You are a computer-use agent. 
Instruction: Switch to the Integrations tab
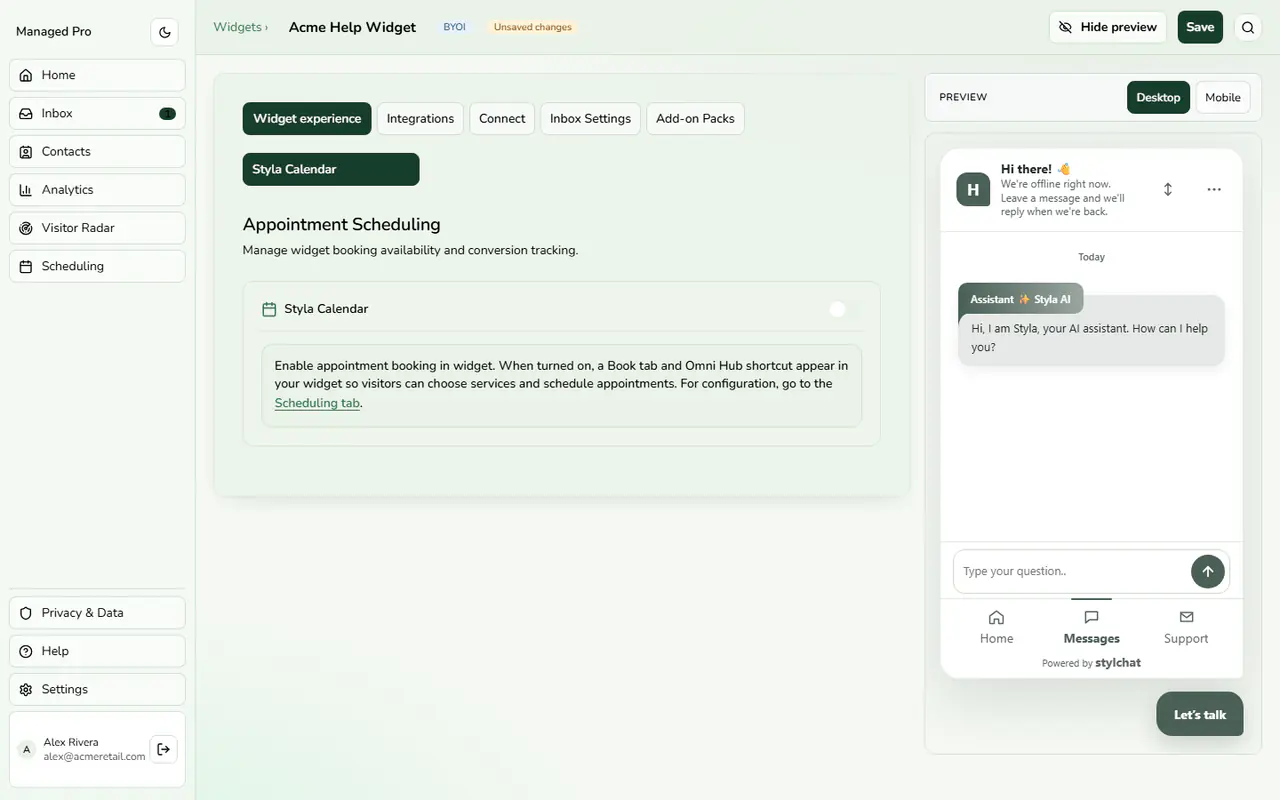(420, 118)
